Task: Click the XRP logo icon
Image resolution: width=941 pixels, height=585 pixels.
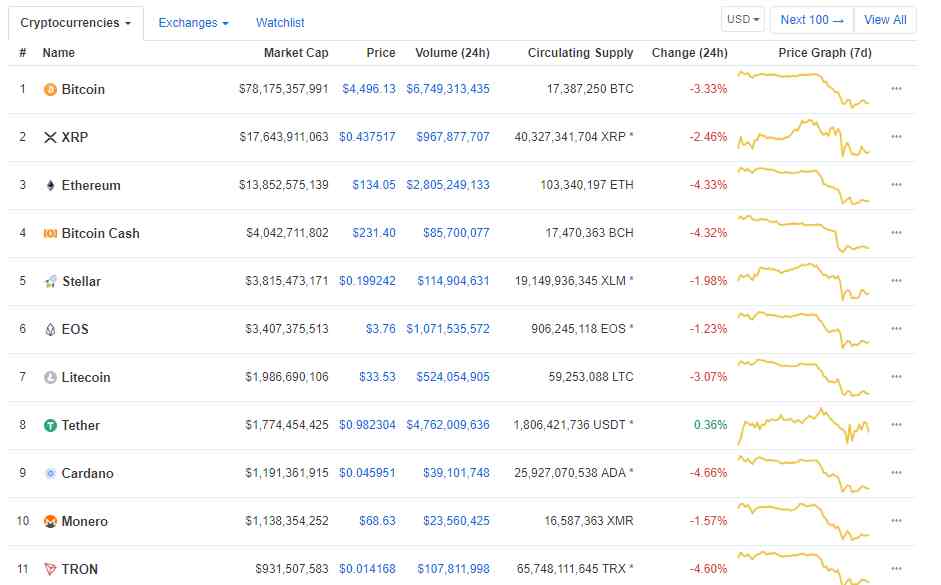Action: pos(50,138)
